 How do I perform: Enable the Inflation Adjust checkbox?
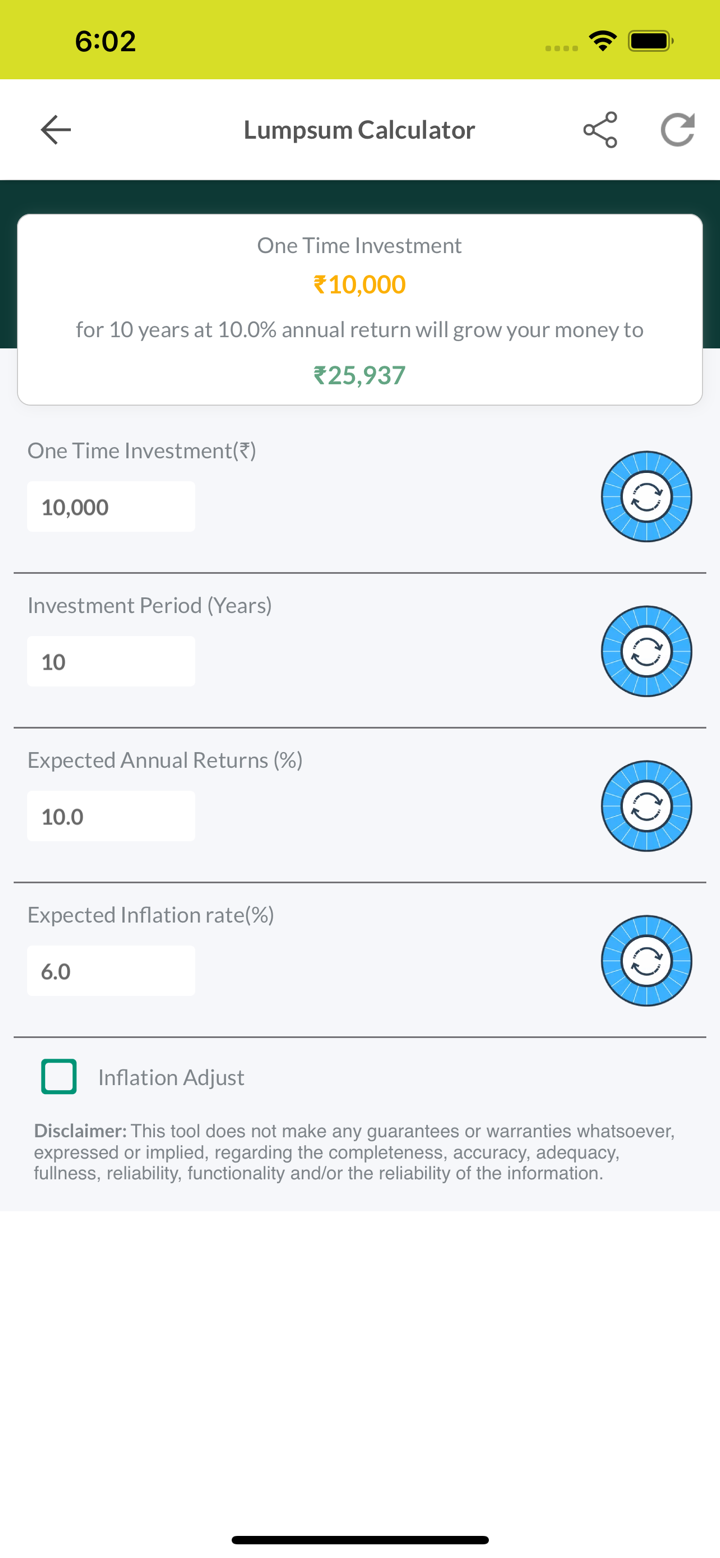(x=59, y=1076)
